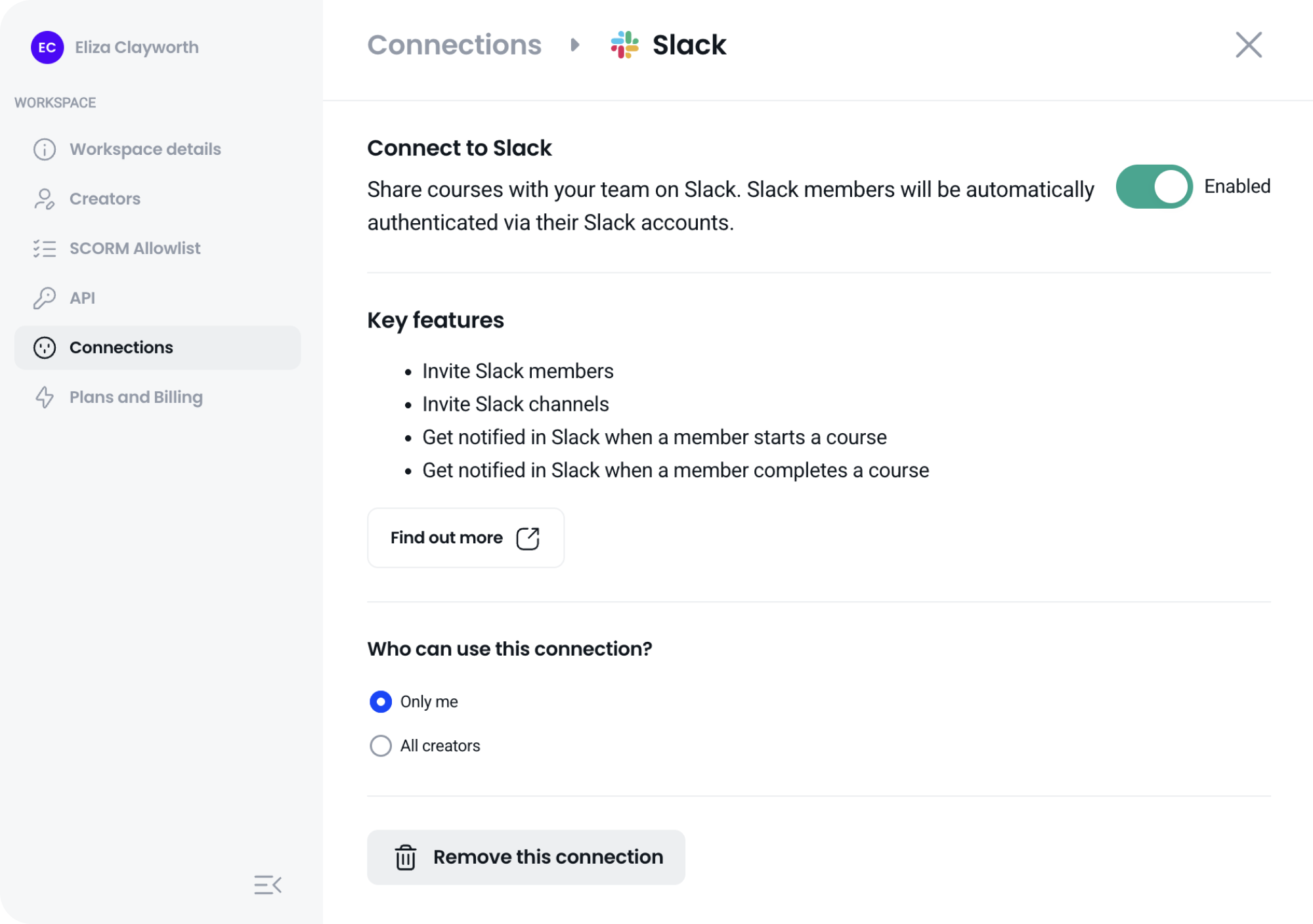Click the Enabled label text
This screenshot has height=924, width=1313.
(1238, 186)
